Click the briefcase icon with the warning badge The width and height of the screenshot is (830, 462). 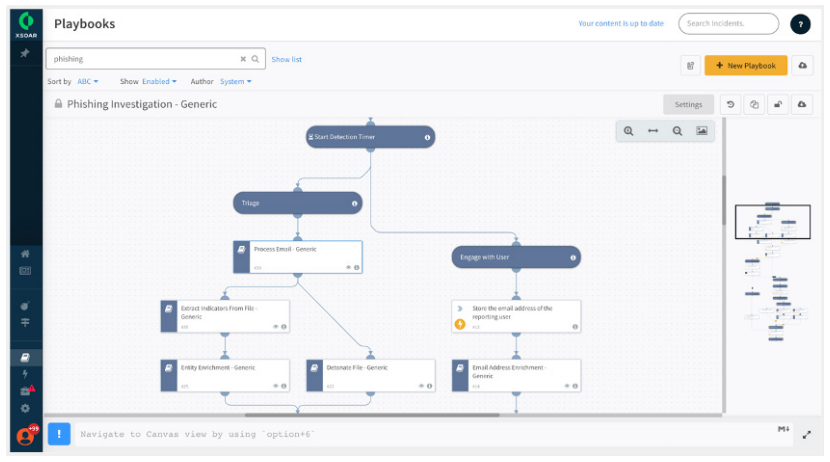(26, 391)
